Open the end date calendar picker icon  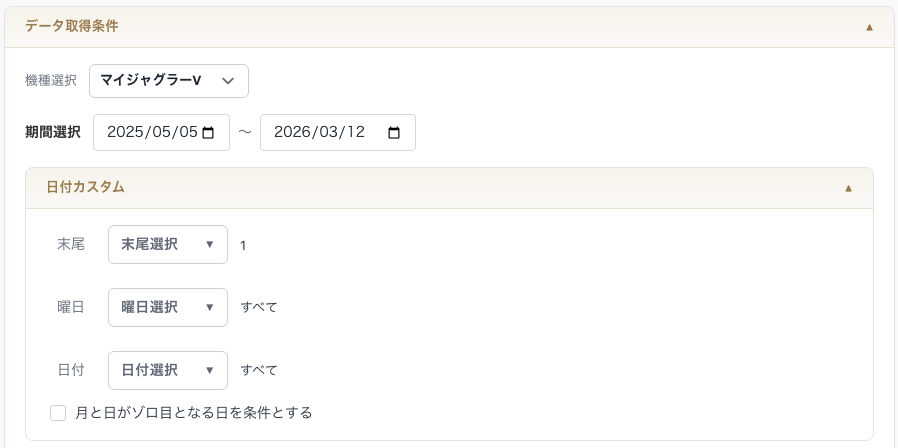point(394,133)
